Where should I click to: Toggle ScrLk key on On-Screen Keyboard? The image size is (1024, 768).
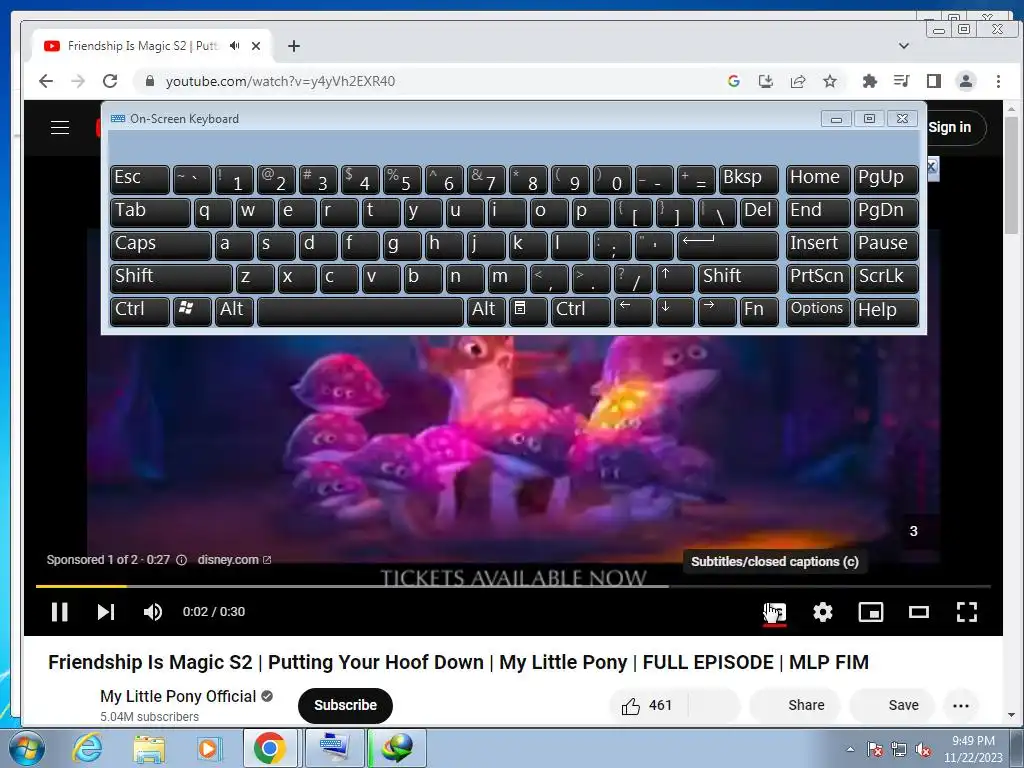[x=886, y=277]
